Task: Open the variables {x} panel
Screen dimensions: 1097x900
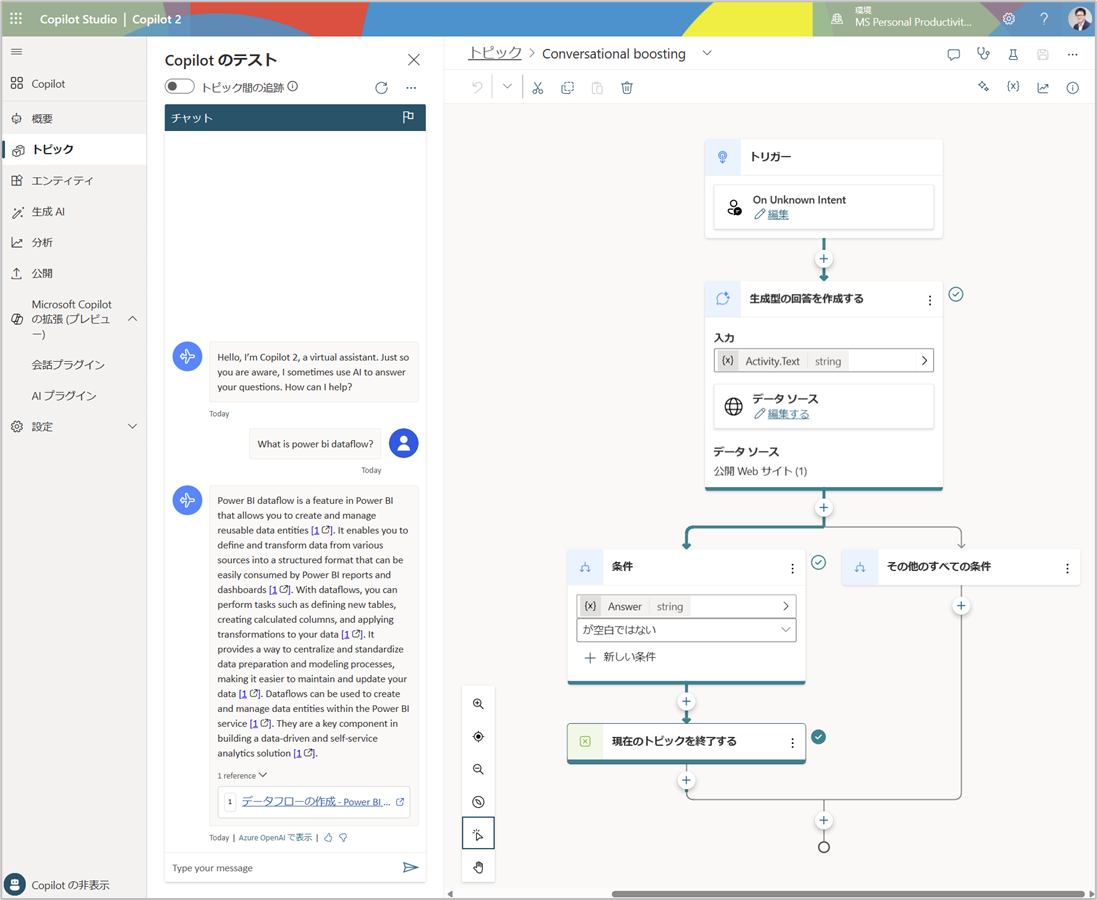Action: 1013,86
